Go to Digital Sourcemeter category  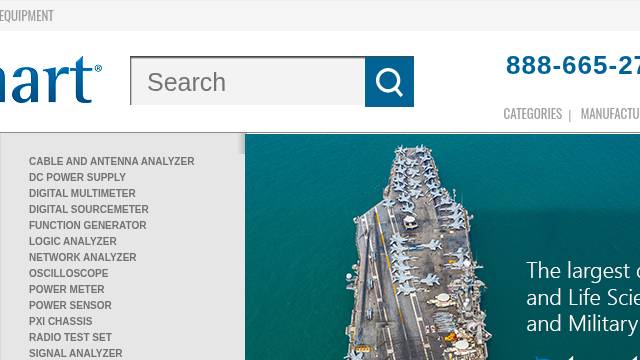[89, 209]
